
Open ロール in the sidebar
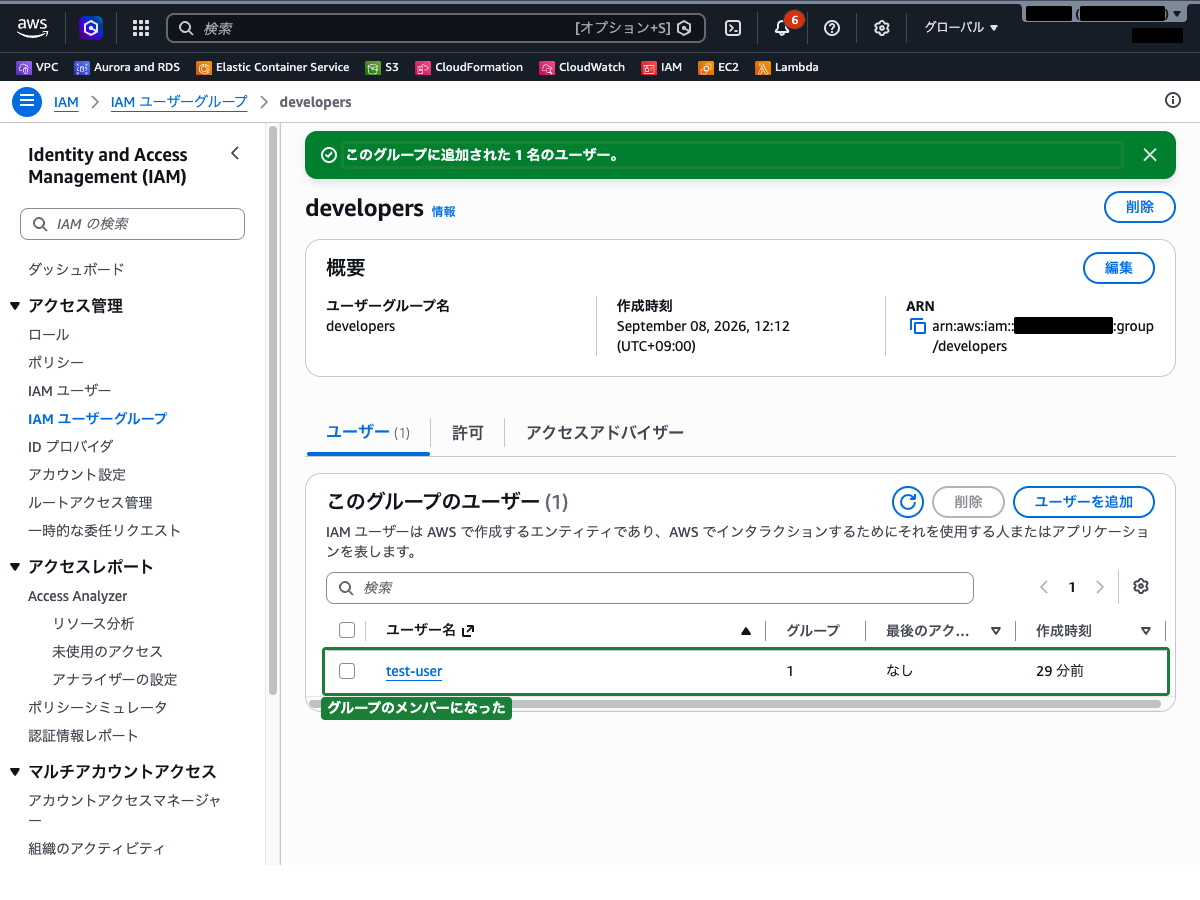tap(49, 334)
